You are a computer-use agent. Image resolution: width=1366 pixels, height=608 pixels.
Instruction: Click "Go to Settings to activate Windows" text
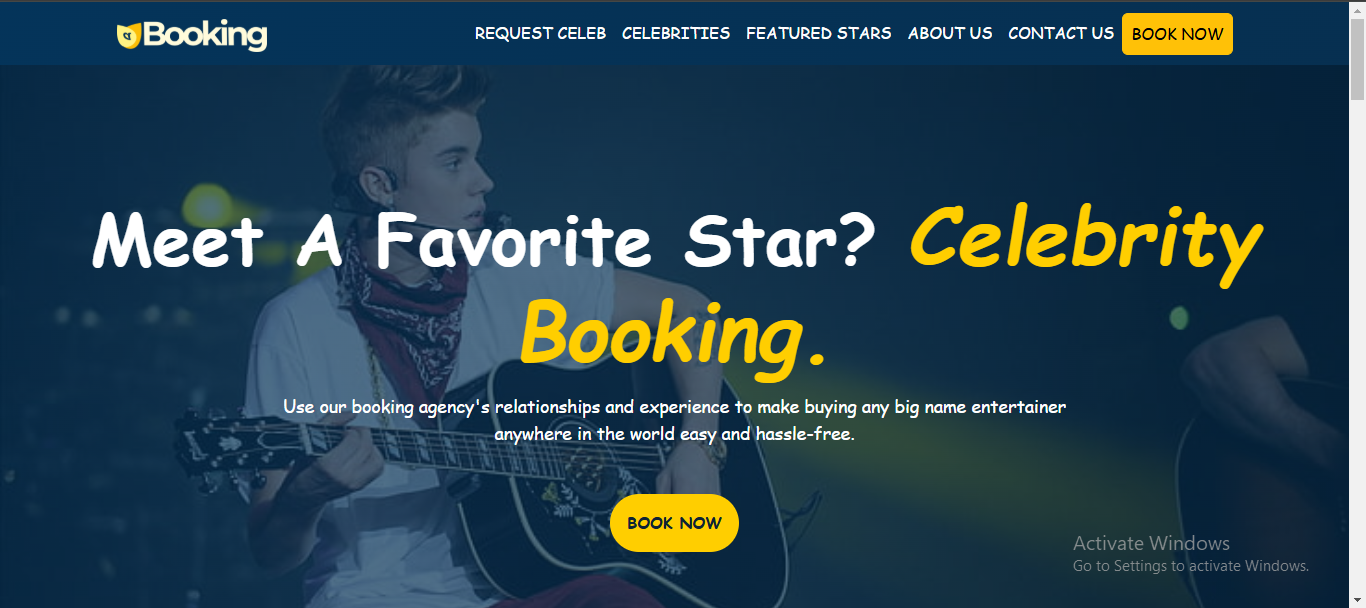coord(1191,566)
